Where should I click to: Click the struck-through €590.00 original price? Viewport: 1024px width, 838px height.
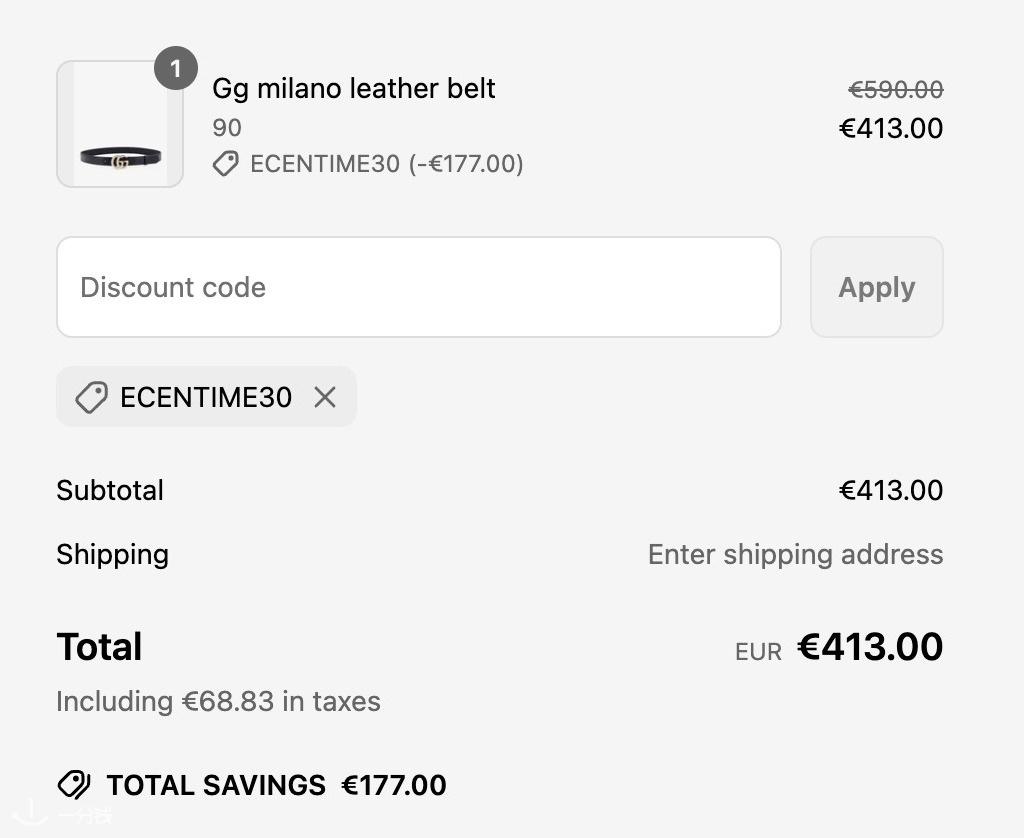pyautogui.click(x=895, y=89)
